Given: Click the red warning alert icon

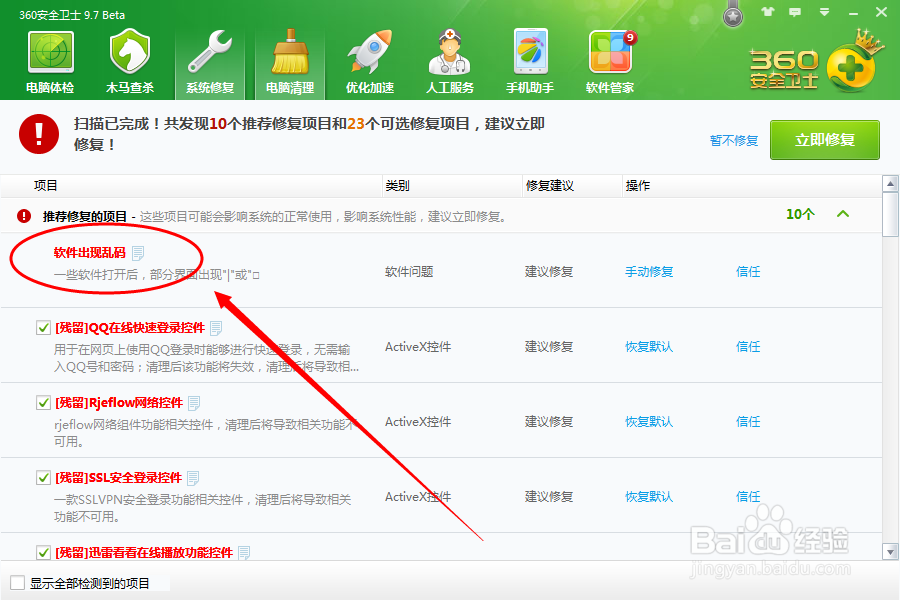Looking at the screenshot, I should (x=38, y=134).
